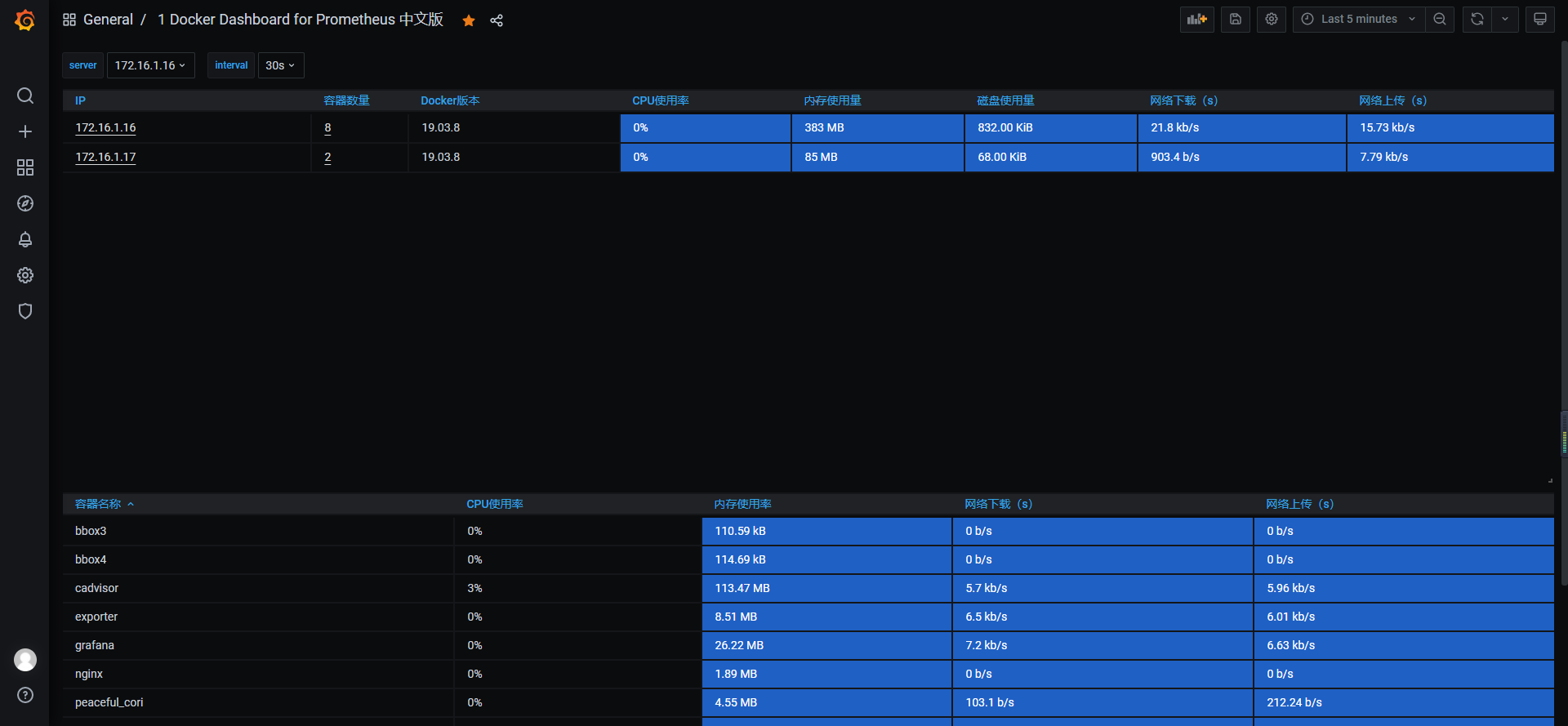Open the Explore compass icon
The image size is (1568, 726).
[25, 203]
